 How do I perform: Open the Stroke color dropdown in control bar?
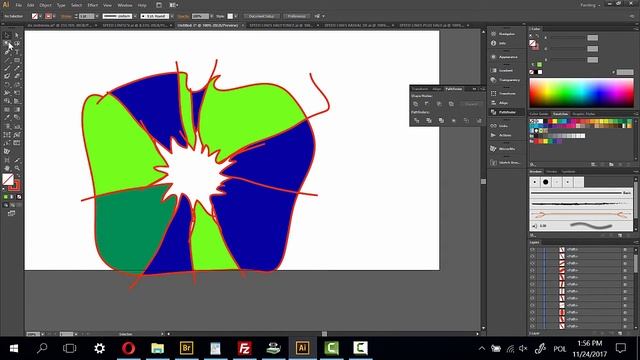[53, 16]
